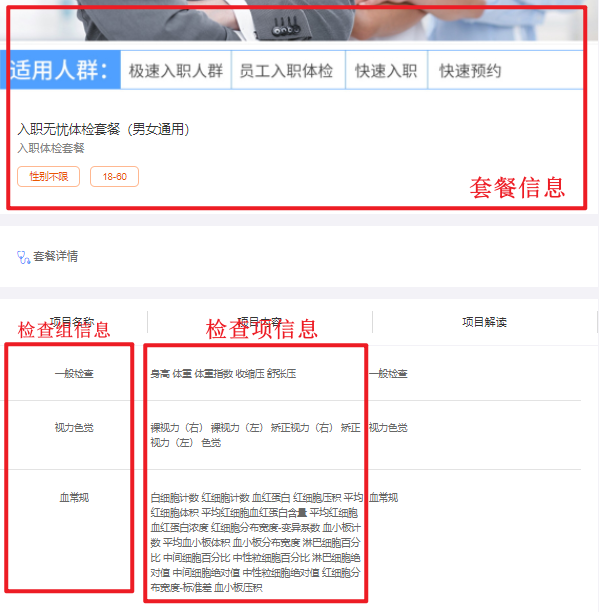Select the 极速入职人群 tag
The width and height of the screenshot is (599, 612).
pyautogui.click(x=176, y=71)
